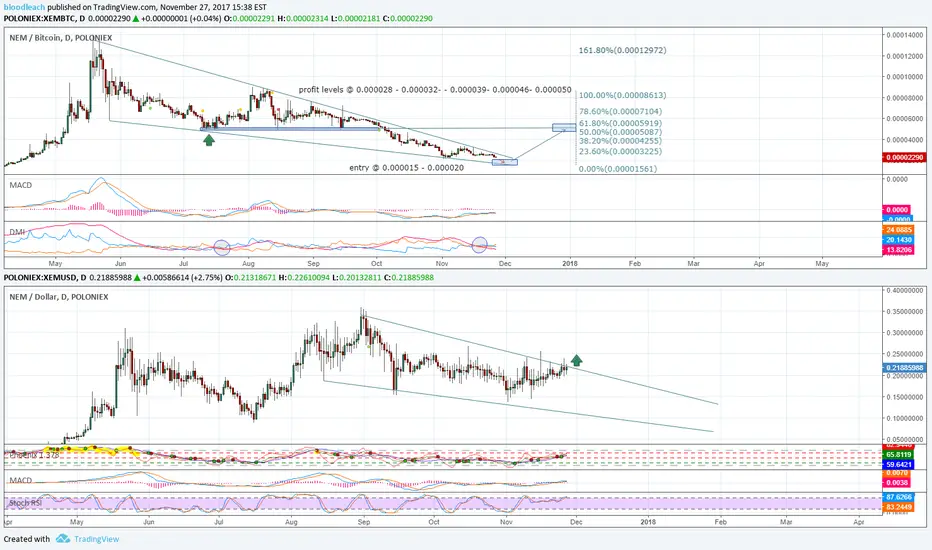Click the green 65.8119 indicator value badge
The height and width of the screenshot is (550, 932).
coord(899,454)
